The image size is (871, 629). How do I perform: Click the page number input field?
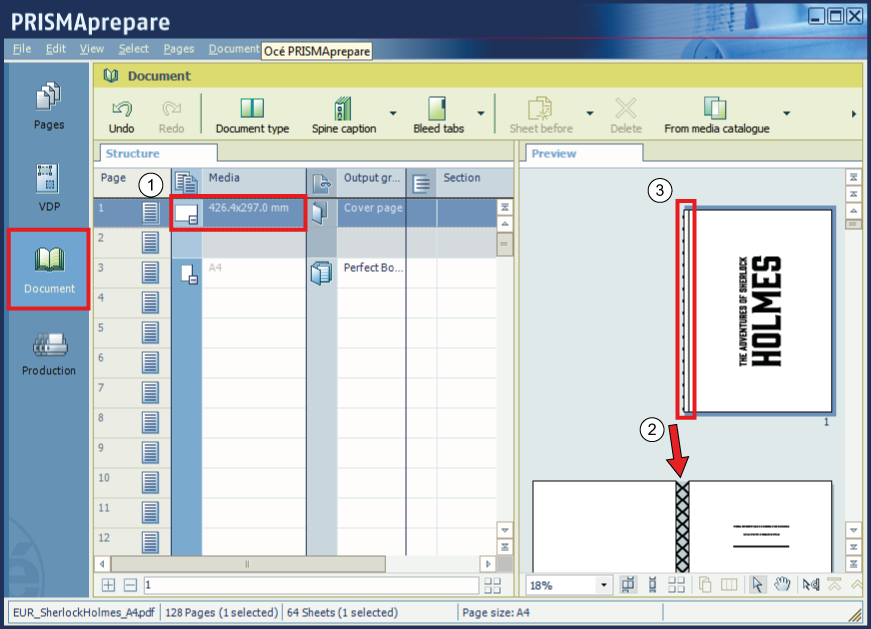[x=310, y=585]
